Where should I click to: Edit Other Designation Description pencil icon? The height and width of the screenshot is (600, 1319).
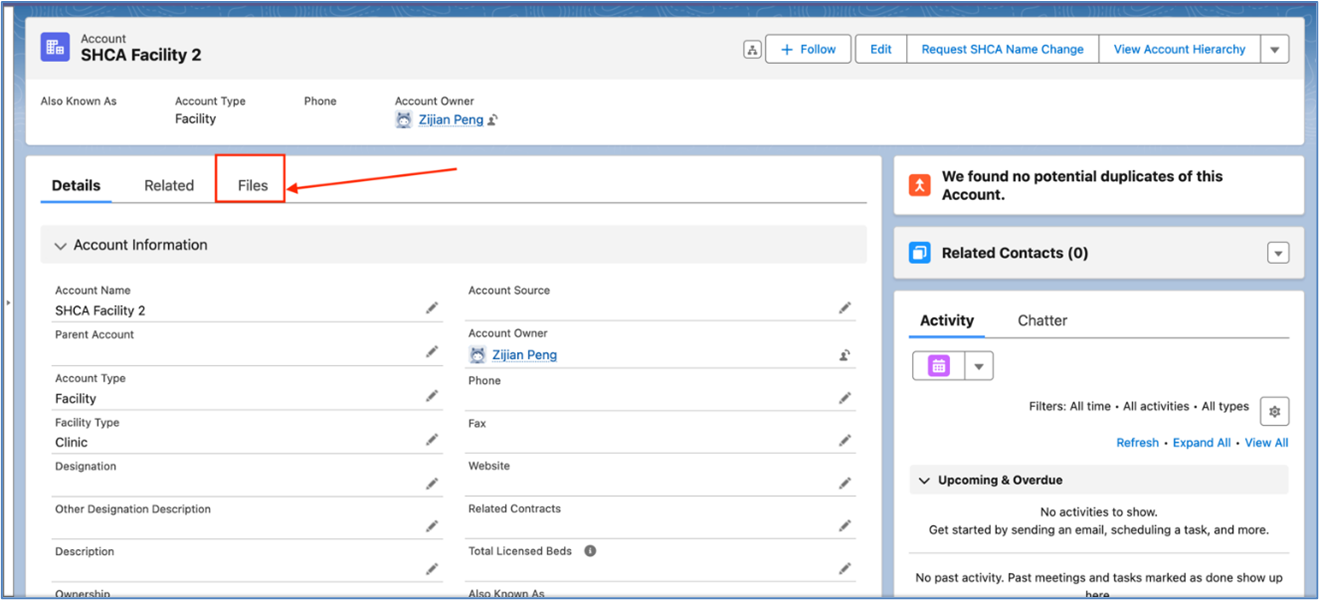[432, 526]
